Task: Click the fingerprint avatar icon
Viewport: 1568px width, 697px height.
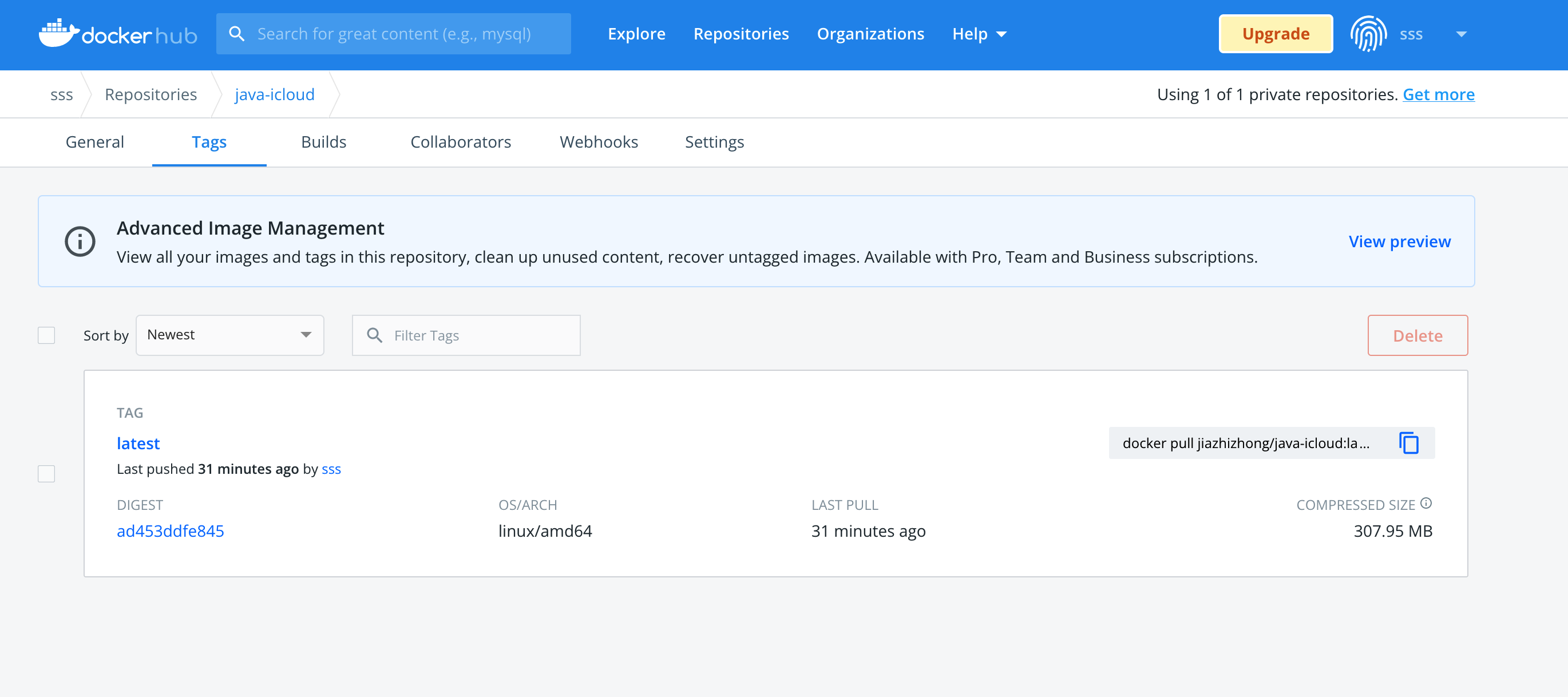Action: click(x=1368, y=34)
